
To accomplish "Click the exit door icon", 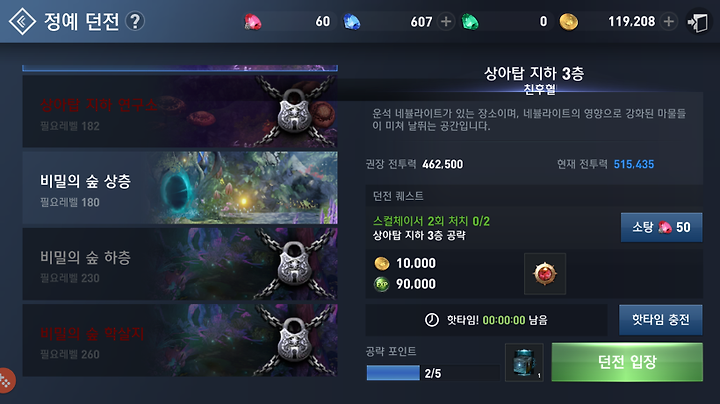I will coord(697,22).
